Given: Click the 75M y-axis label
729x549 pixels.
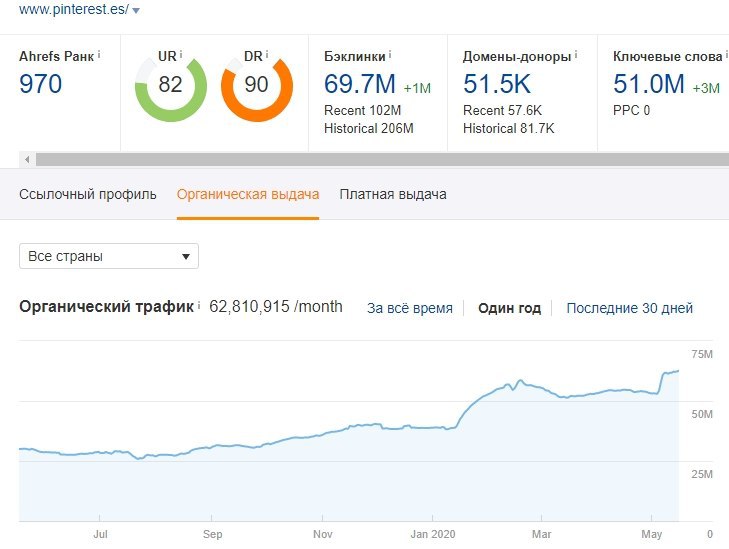Looking at the screenshot, I should click(702, 355).
